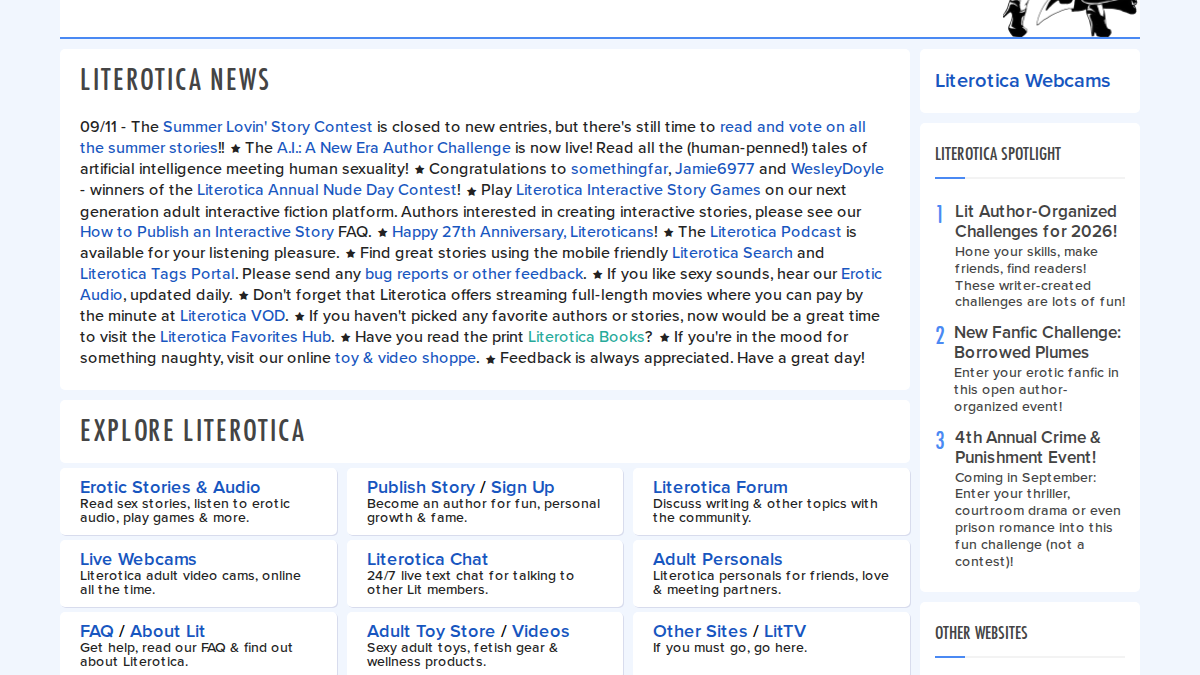Image resolution: width=1200 pixels, height=675 pixels.
Task: Open the Literotica Podcast link
Action: tap(776, 232)
